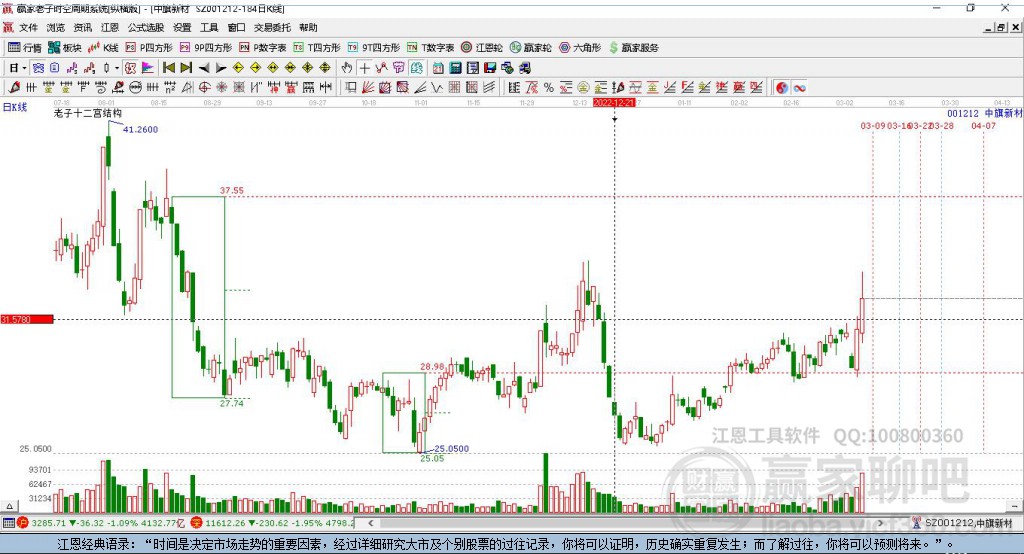Open the 设置 menu
1024x554 pixels.
click(182, 27)
